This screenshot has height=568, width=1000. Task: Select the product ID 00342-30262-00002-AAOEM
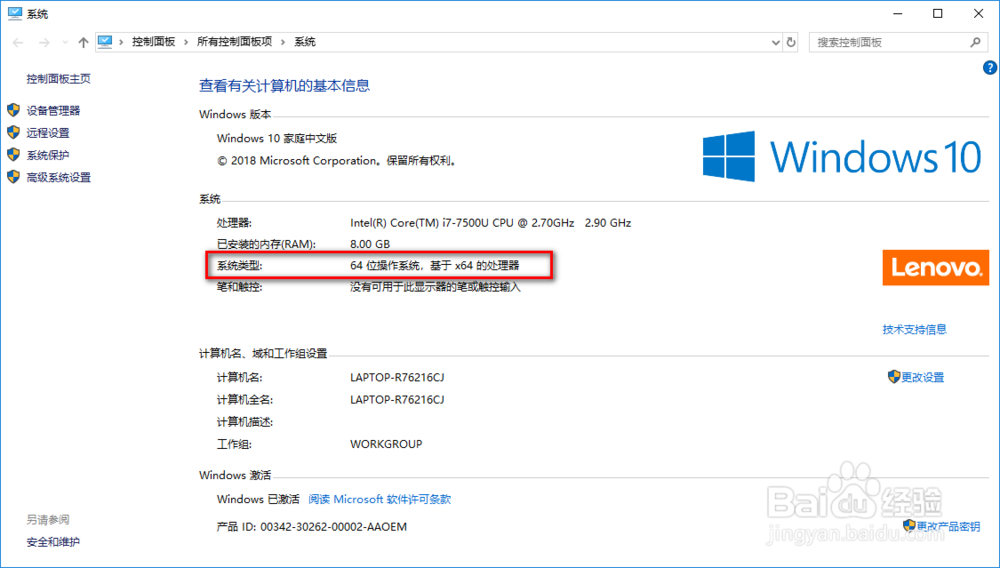coord(334,527)
